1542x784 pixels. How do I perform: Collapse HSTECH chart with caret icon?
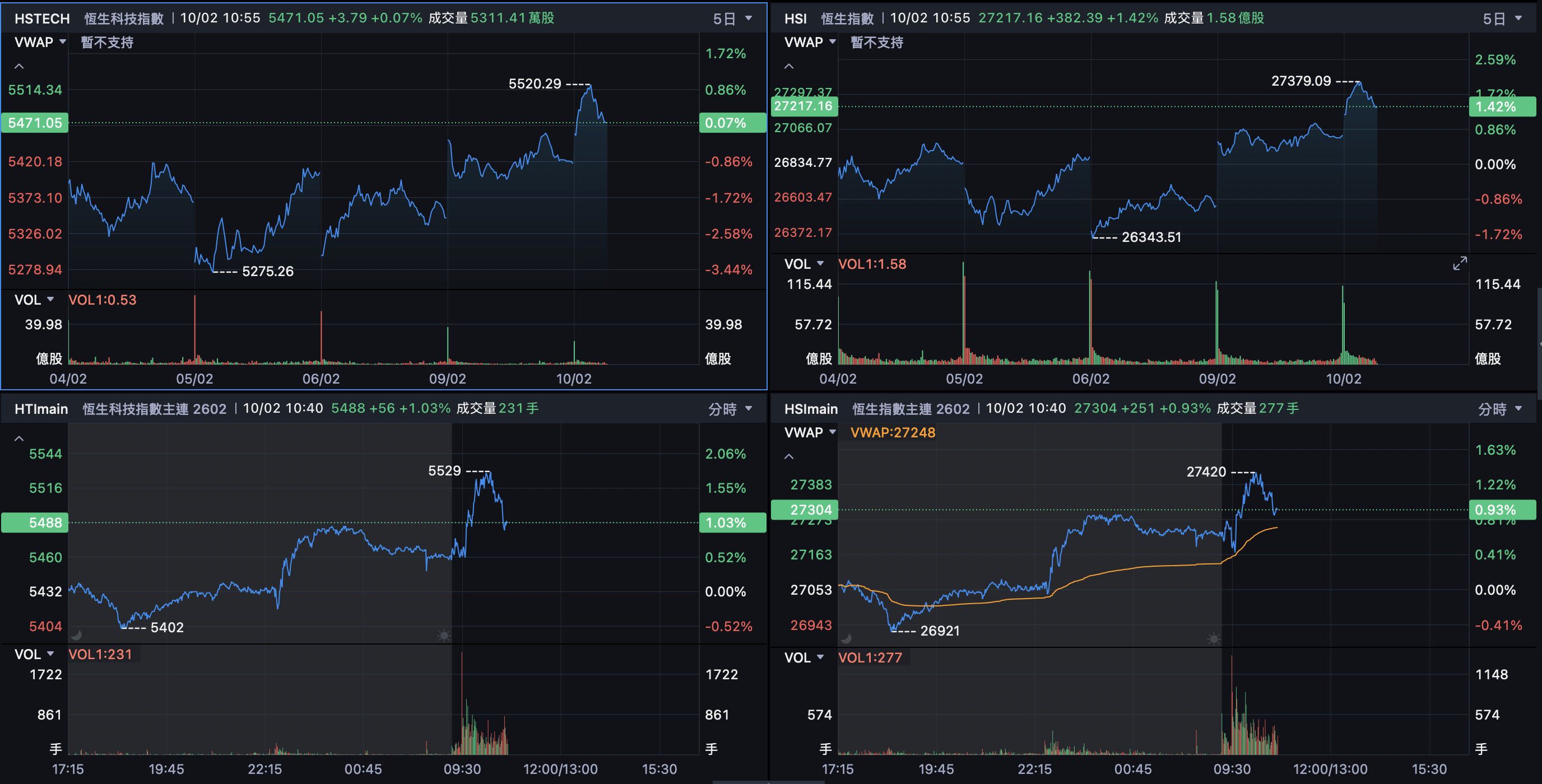point(19,67)
